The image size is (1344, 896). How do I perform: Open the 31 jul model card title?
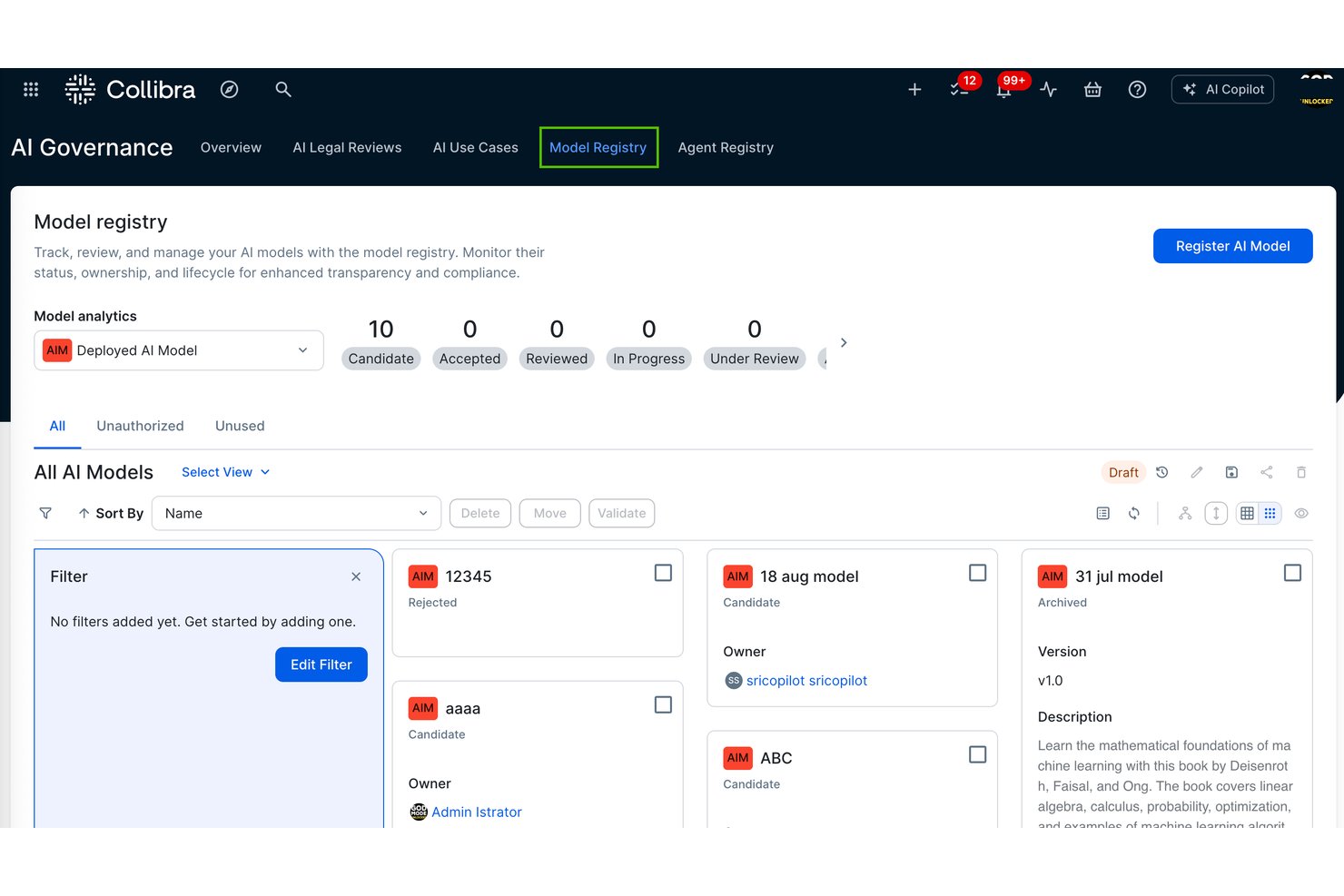pos(1119,576)
